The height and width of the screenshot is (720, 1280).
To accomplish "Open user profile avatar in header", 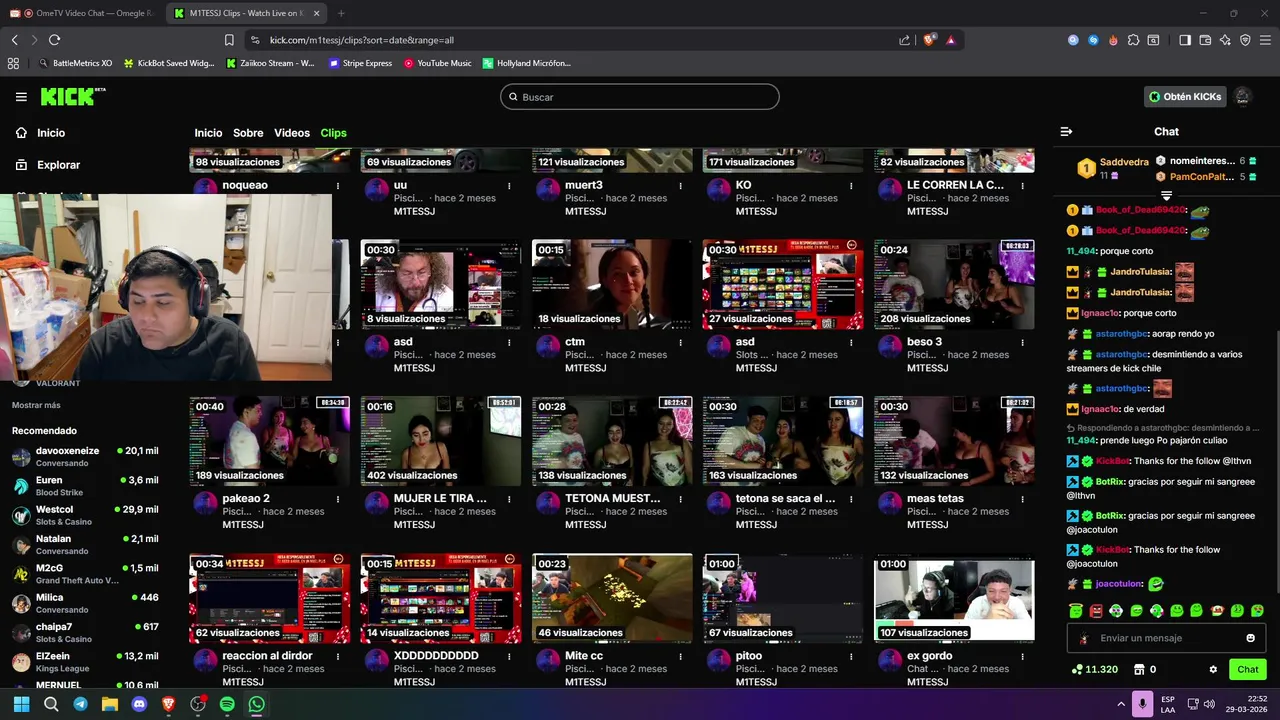I will pyautogui.click(x=1242, y=97).
